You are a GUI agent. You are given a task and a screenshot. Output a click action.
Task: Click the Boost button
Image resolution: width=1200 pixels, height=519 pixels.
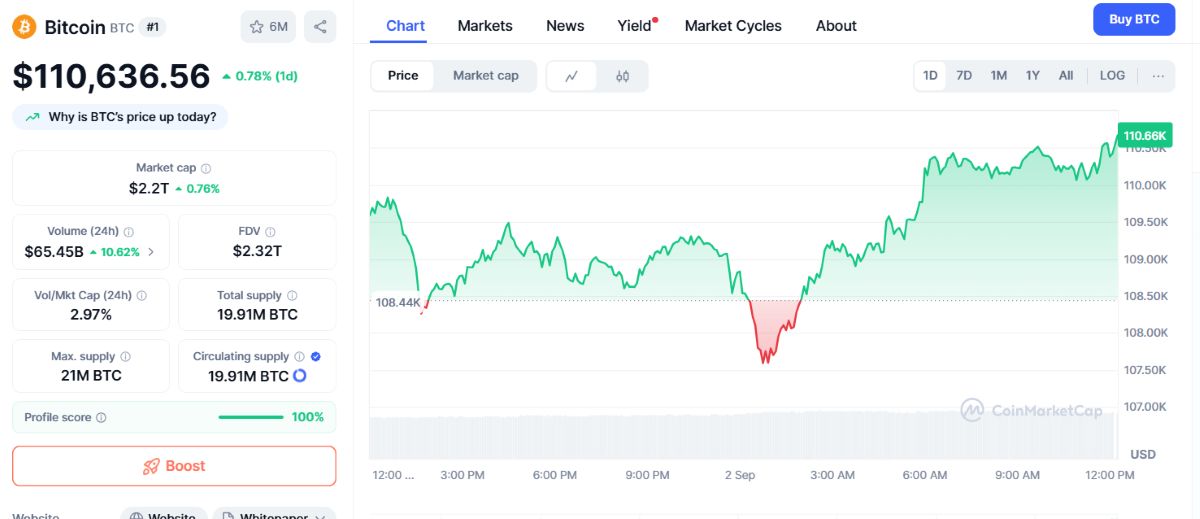click(174, 466)
